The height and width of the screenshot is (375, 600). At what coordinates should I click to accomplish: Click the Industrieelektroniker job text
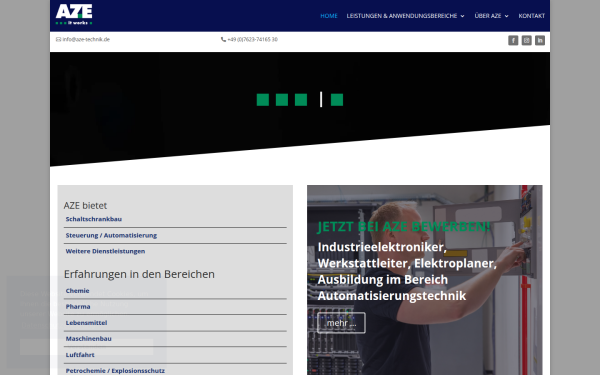pyautogui.click(x=407, y=271)
